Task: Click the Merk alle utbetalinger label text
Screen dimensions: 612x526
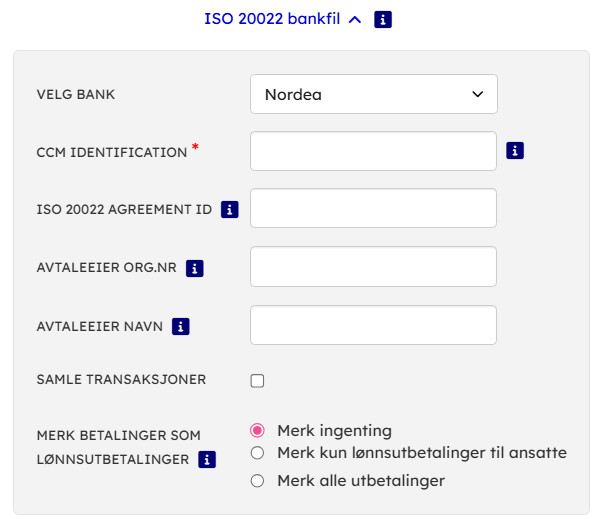Action: tap(360, 481)
